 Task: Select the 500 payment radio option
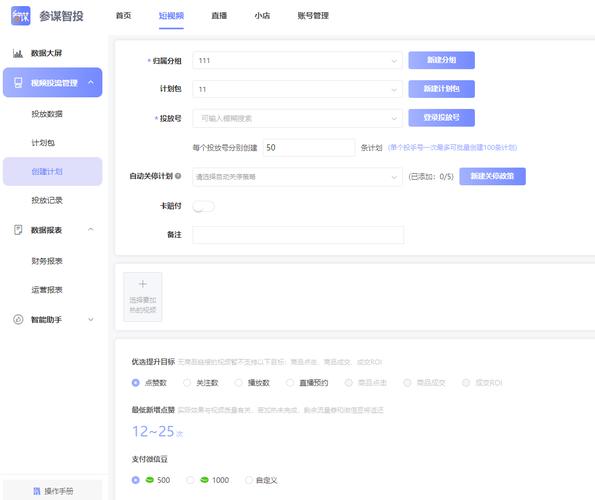[135, 480]
